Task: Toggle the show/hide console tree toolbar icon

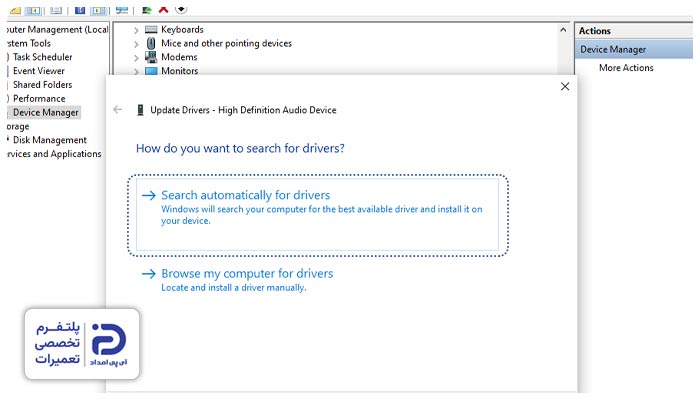Action: 33,10
